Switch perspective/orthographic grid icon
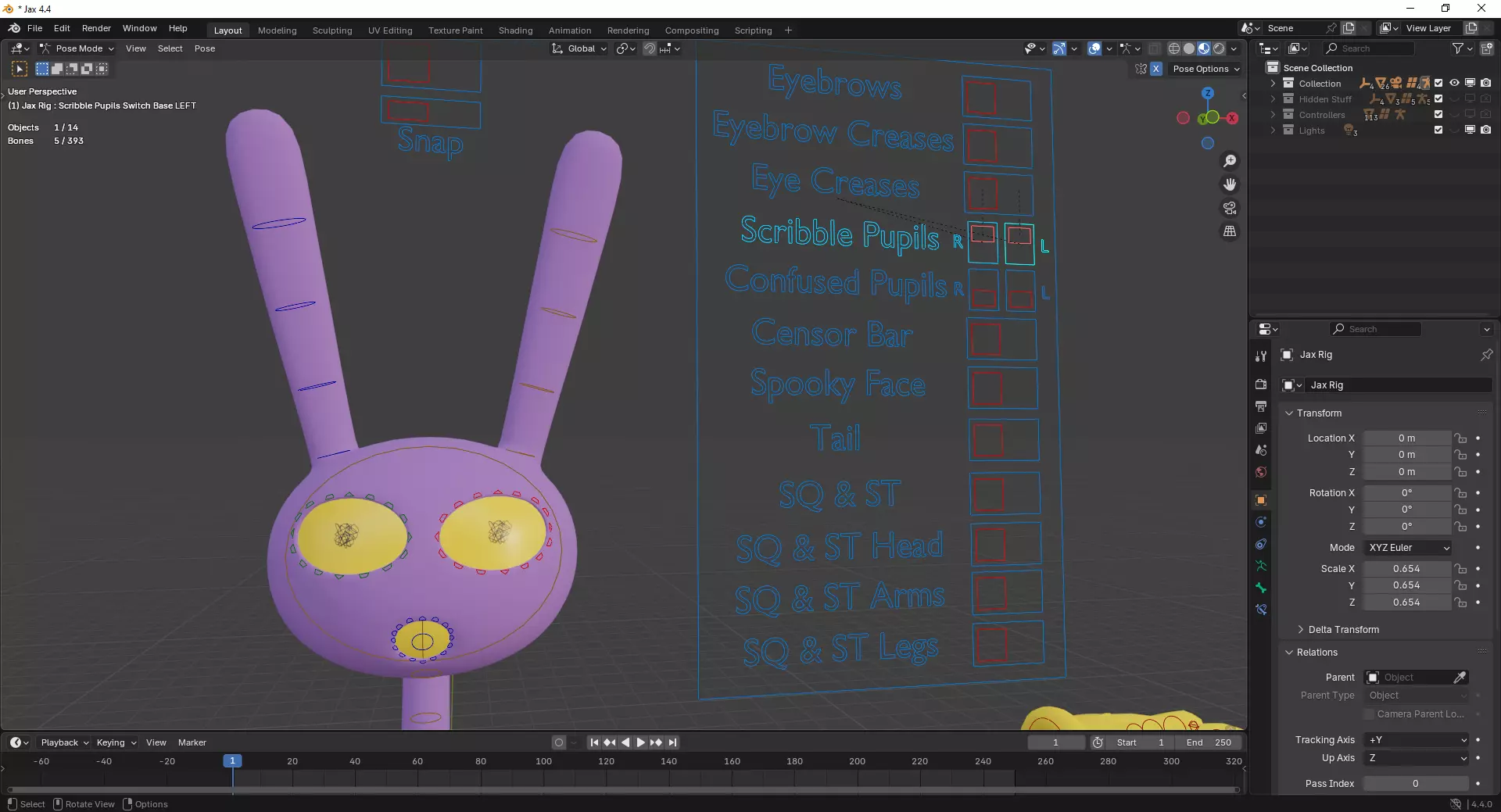The image size is (1501, 812). [x=1230, y=231]
